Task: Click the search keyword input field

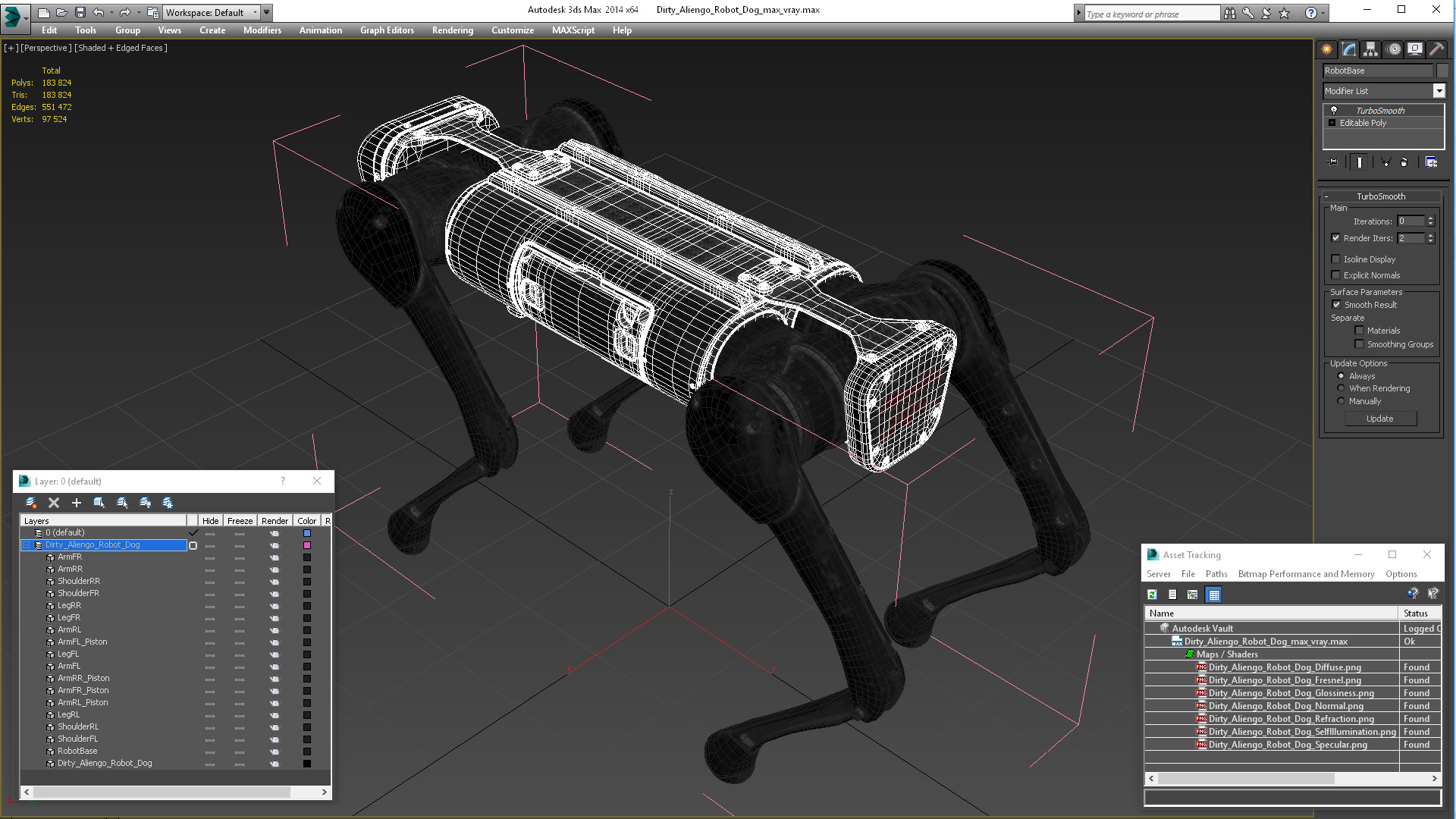Action: pyautogui.click(x=1152, y=14)
